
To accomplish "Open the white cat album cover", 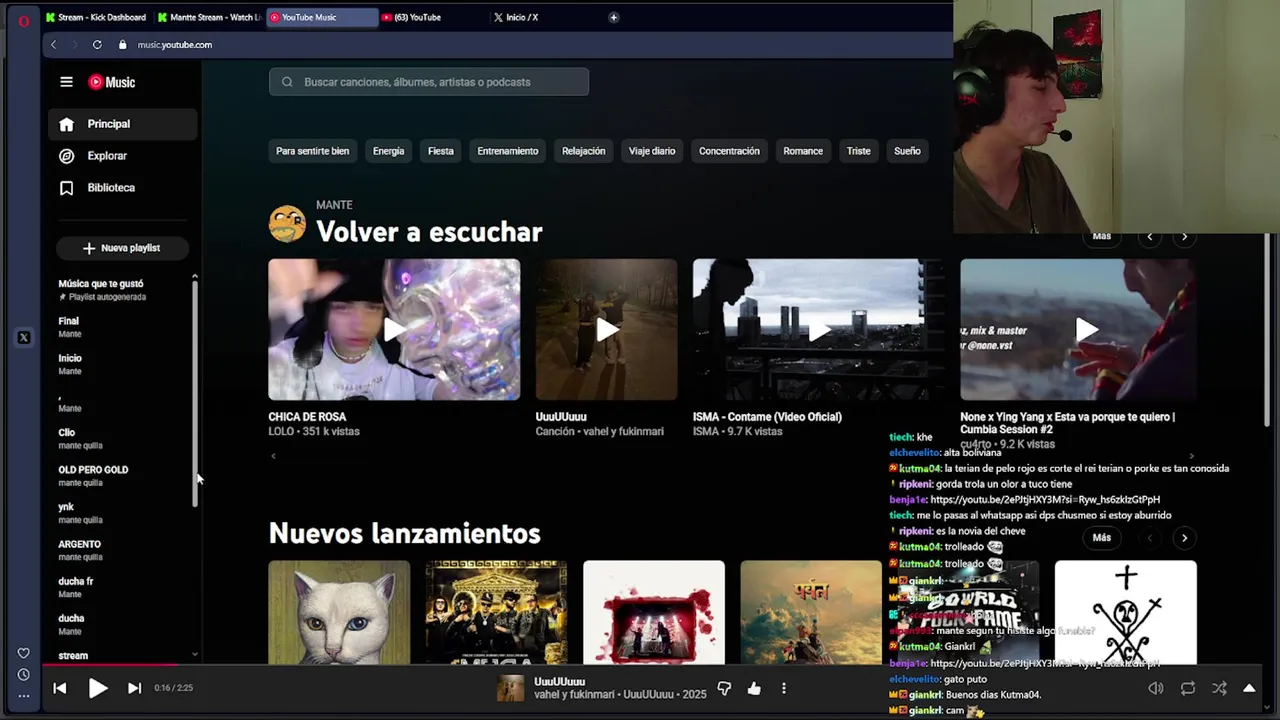I will click(339, 612).
